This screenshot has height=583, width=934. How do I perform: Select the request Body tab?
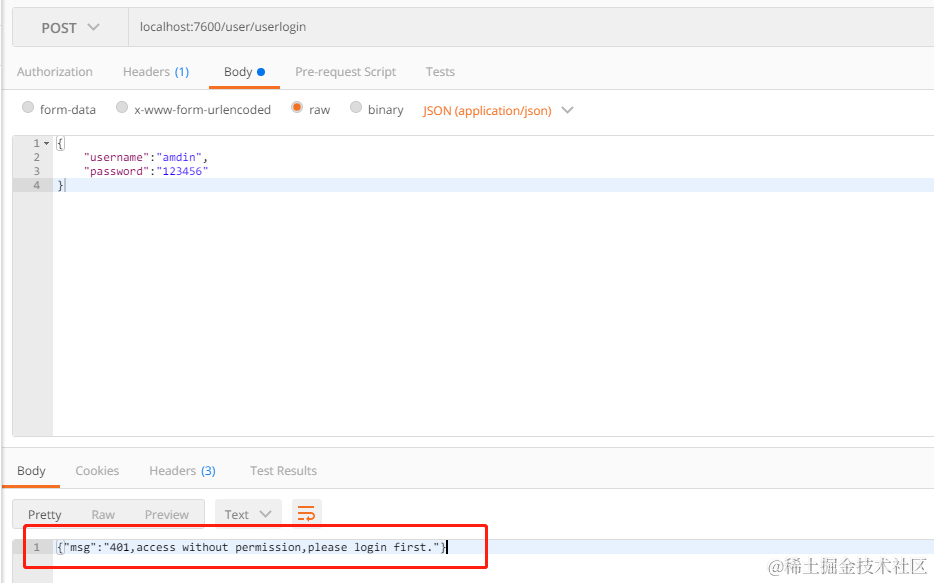pyautogui.click(x=244, y=72)
